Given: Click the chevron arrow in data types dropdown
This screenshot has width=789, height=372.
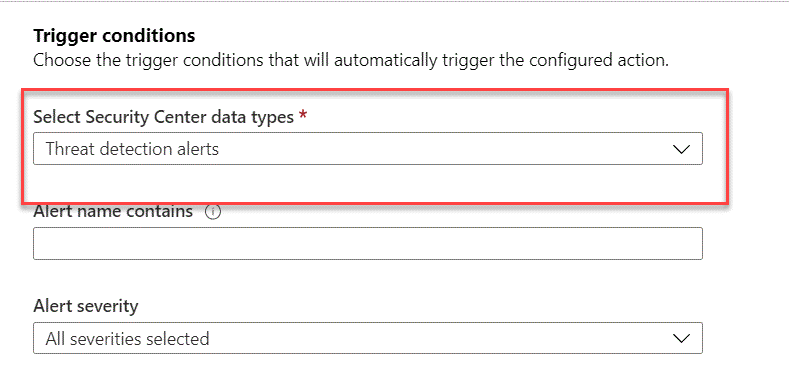Looking at the screenshot, I should 680,149.
